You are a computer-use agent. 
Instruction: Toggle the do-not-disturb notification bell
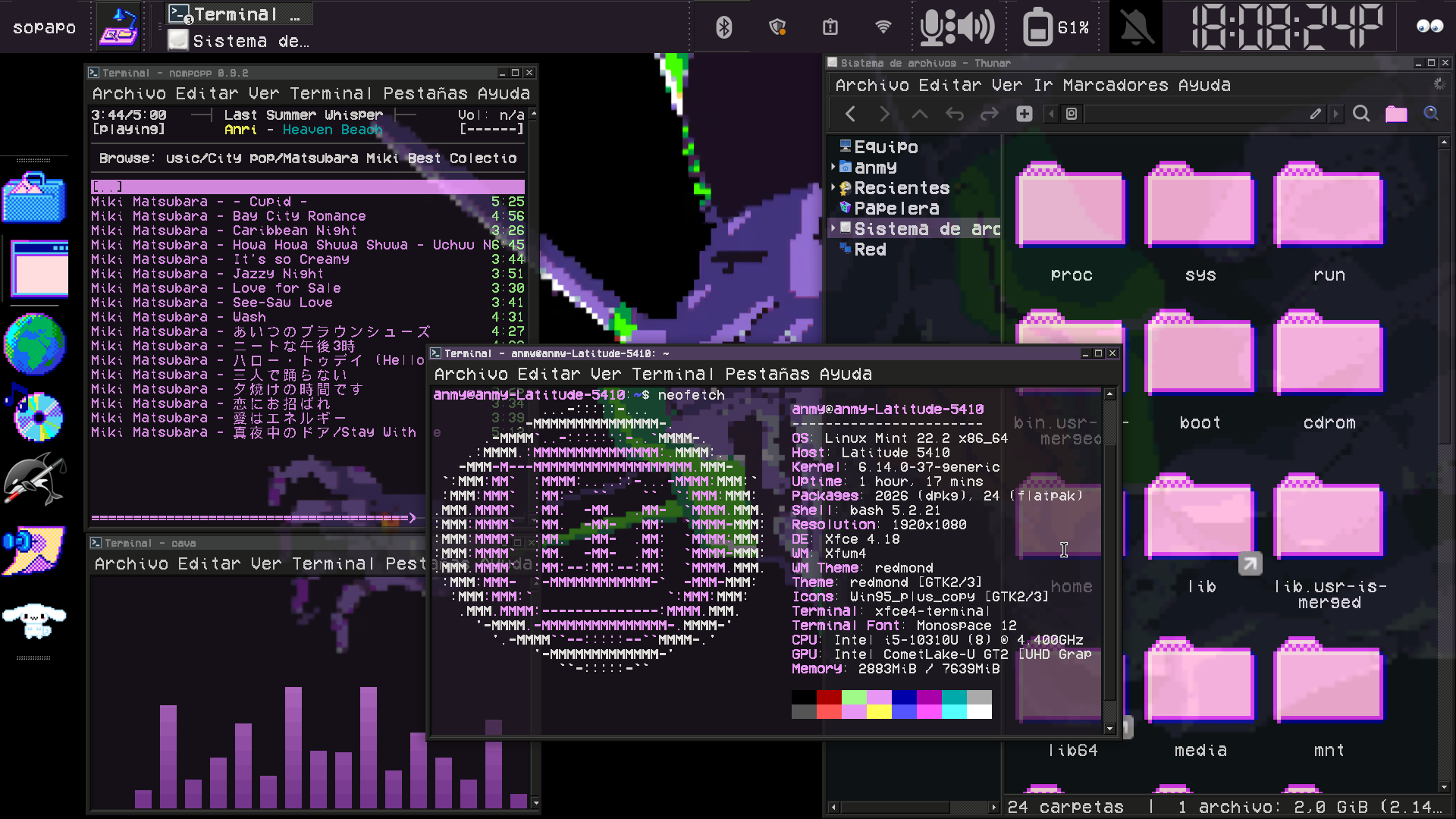pyautogui.click(x=1137, y=27)
